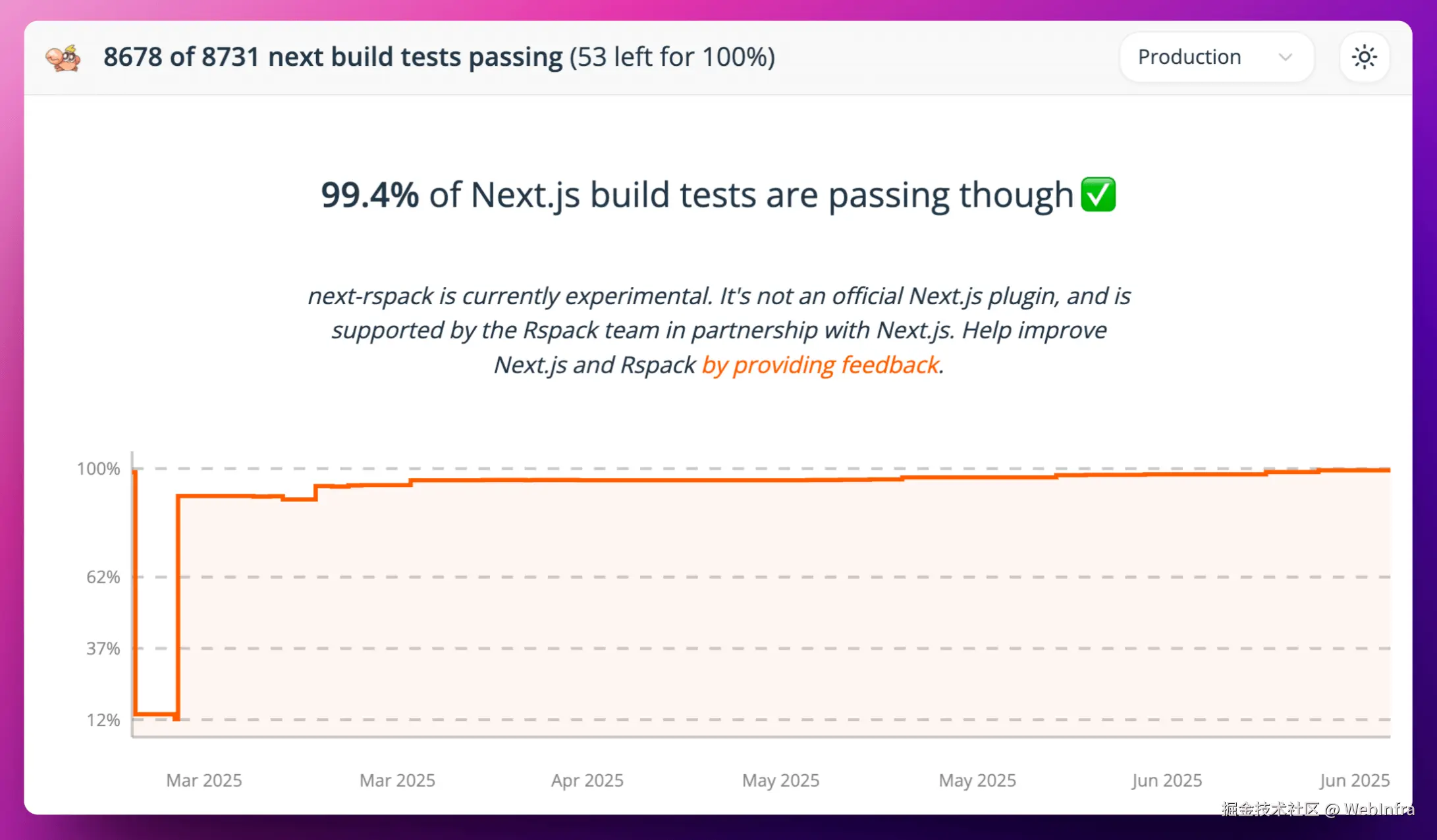Screen dimensions: 1437x840
Task: Click the bold 99.4% figure
Action: (369, 195)
